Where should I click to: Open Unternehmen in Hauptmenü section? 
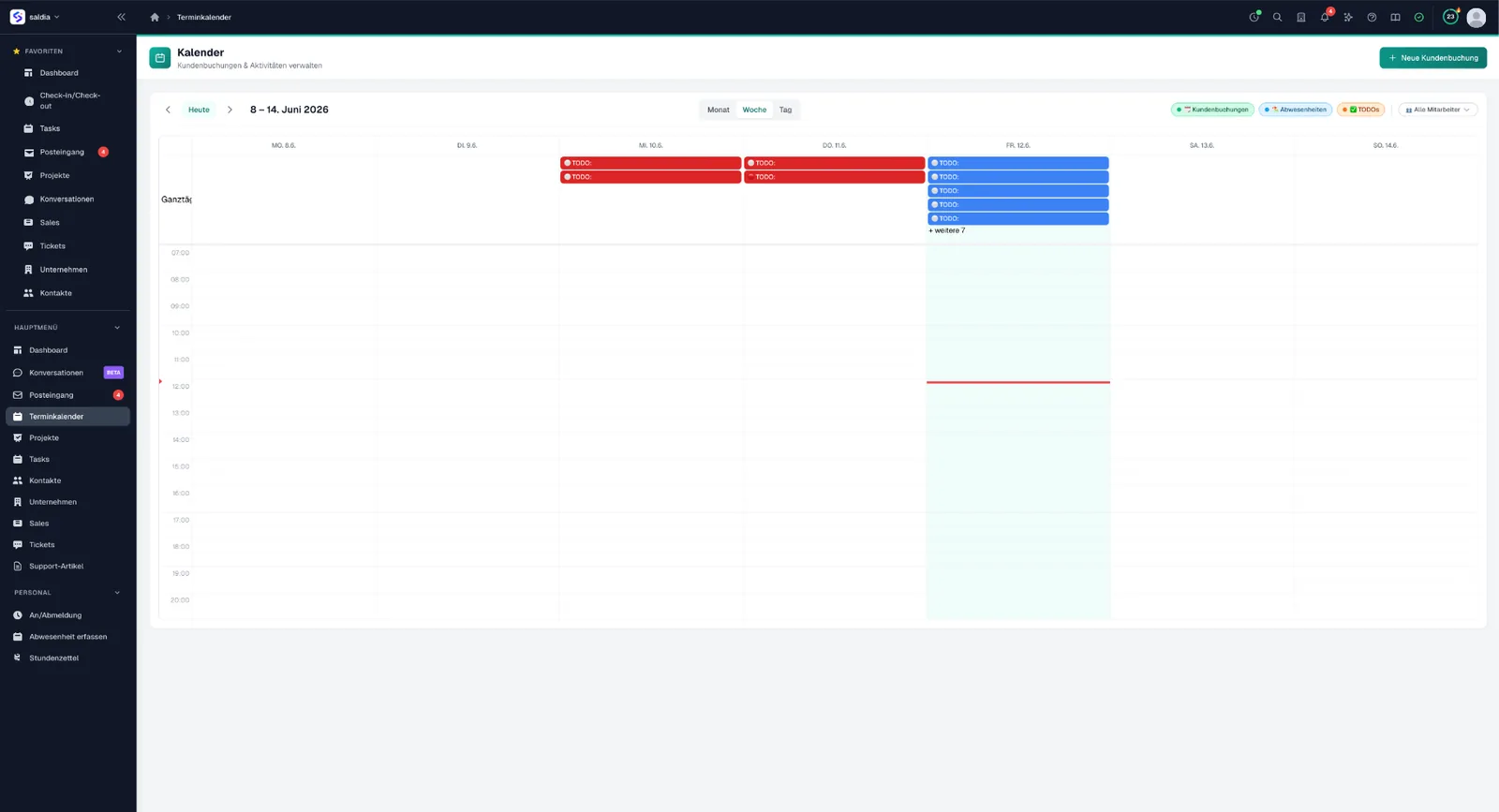[x=67, y=502]
